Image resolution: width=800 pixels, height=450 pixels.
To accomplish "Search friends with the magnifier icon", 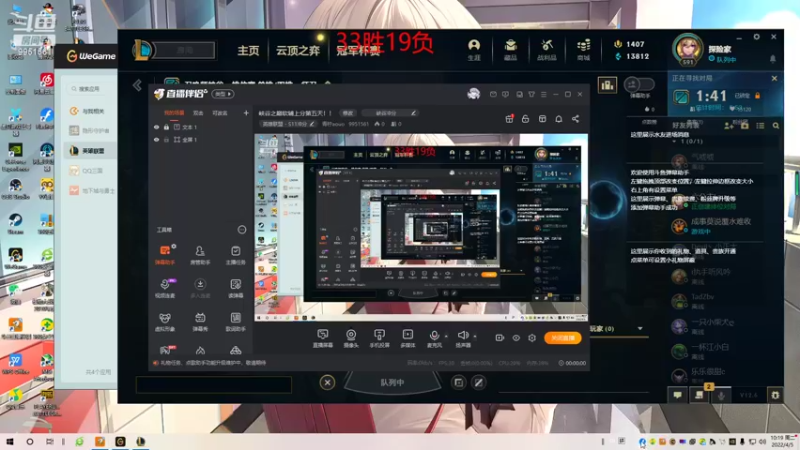I will [x=776, y=126].
